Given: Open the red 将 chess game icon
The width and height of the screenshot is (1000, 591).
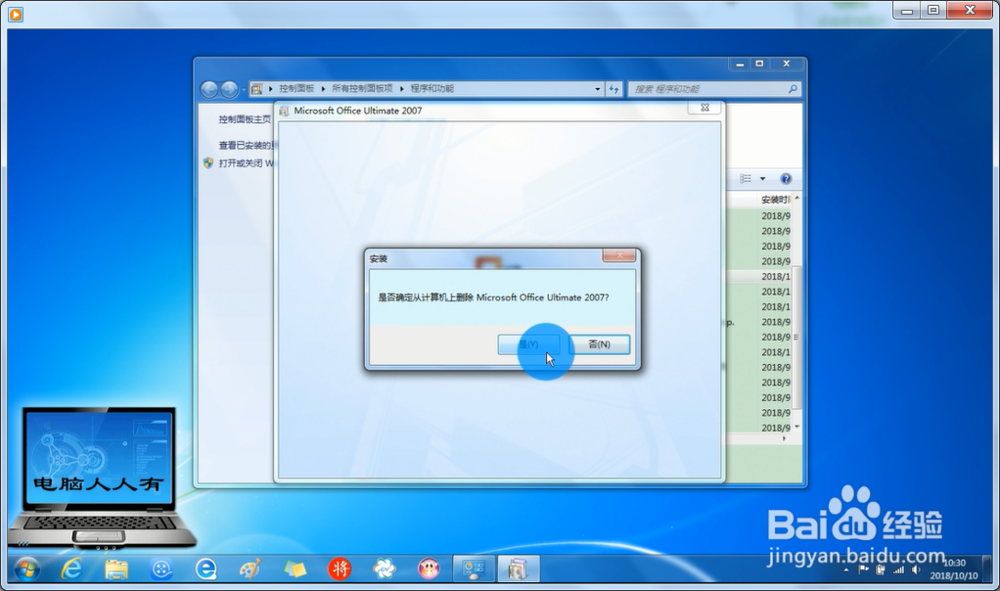Looking at the screenshot, I should tap(339, 569).
